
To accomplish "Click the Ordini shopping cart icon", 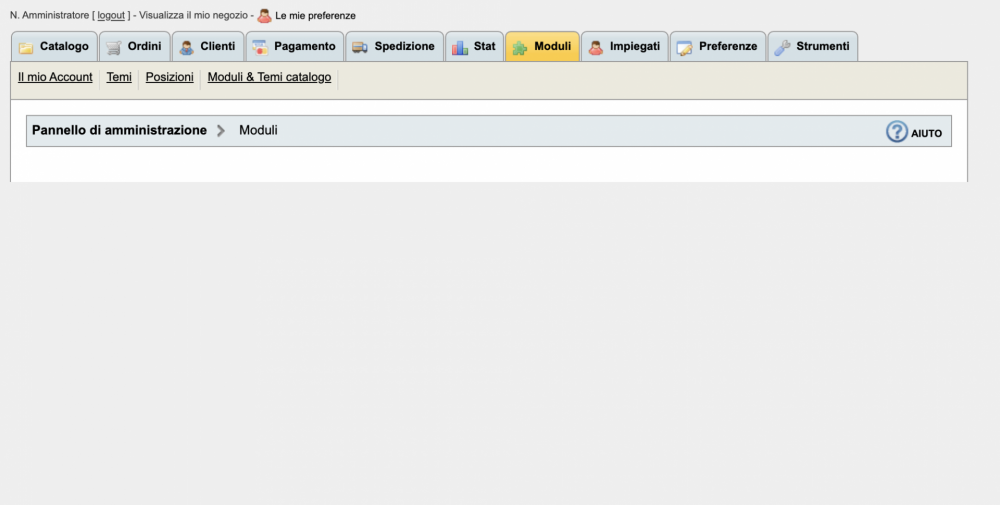I will pos(114,48).
